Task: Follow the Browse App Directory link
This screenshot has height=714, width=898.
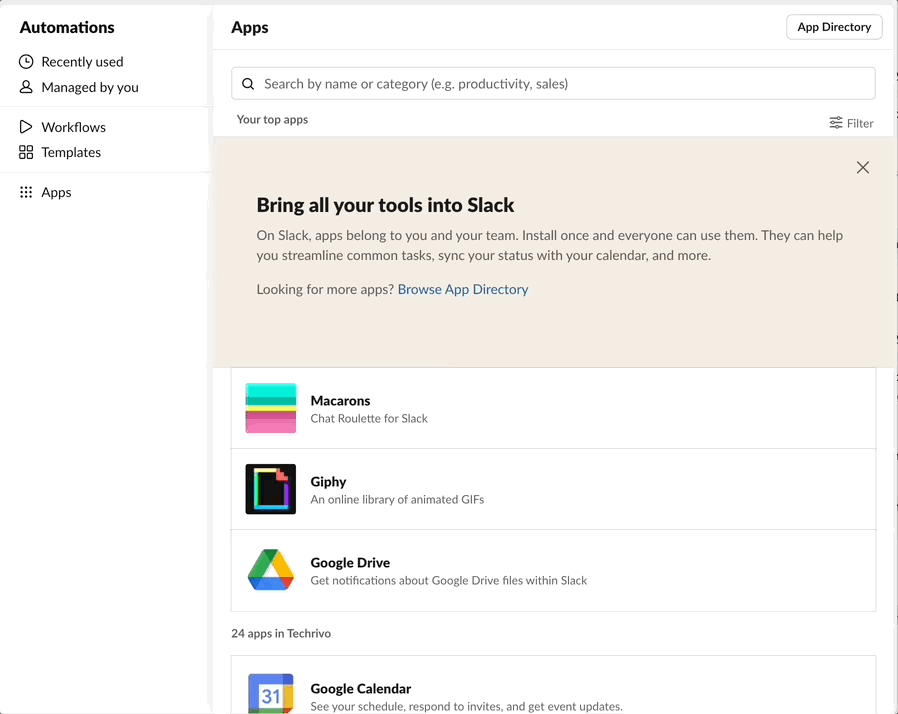Action: (x=463, y=289)
